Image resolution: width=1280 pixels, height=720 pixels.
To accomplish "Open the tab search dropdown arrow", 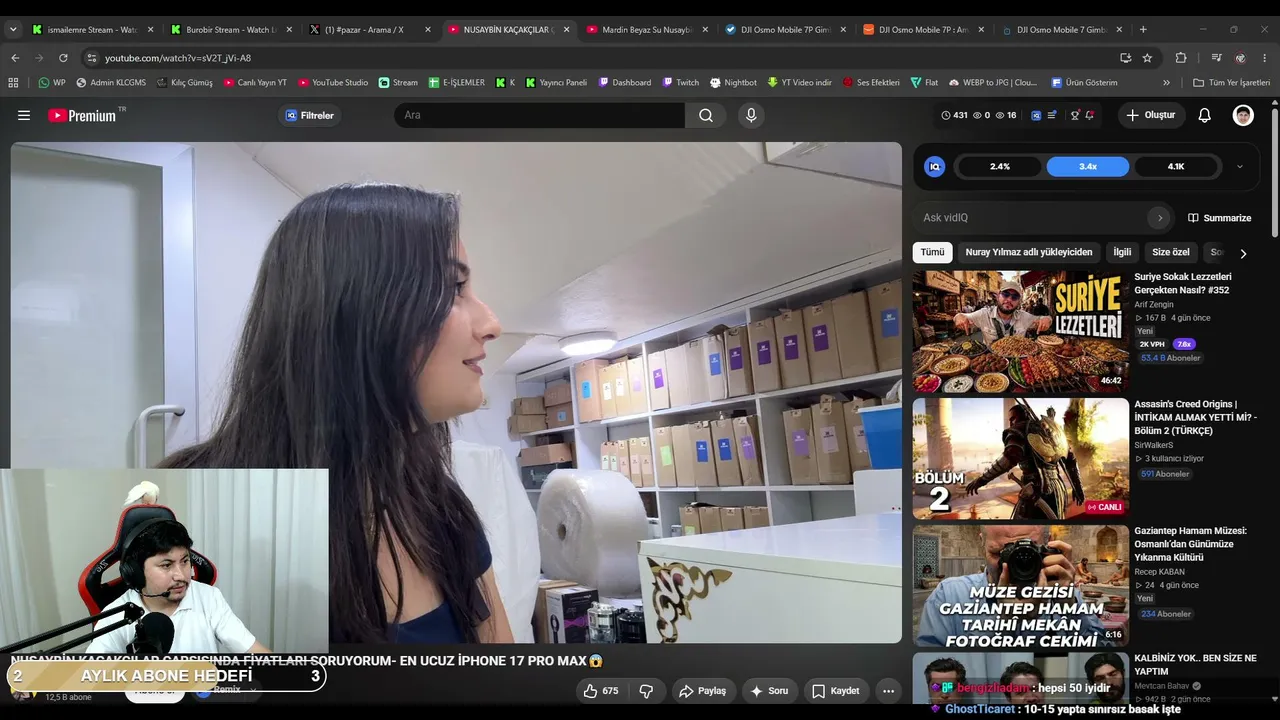I will click(13, 30).
